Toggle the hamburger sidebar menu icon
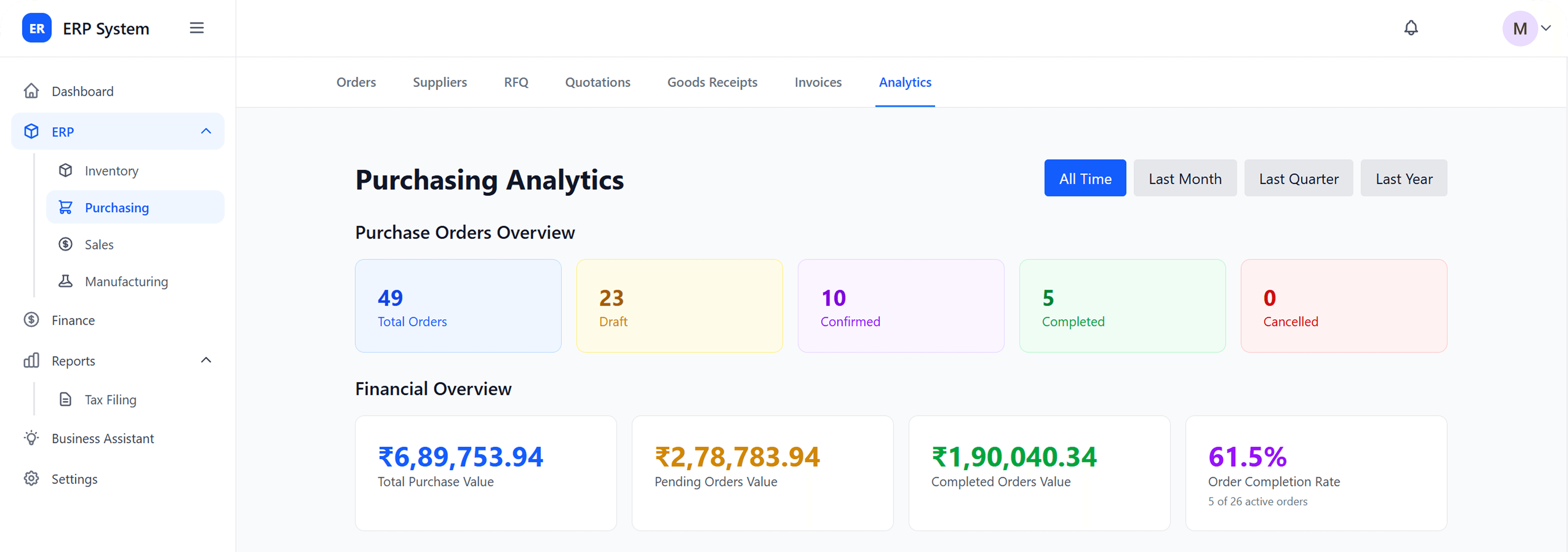1568x552 pixels. click(197, 28)
